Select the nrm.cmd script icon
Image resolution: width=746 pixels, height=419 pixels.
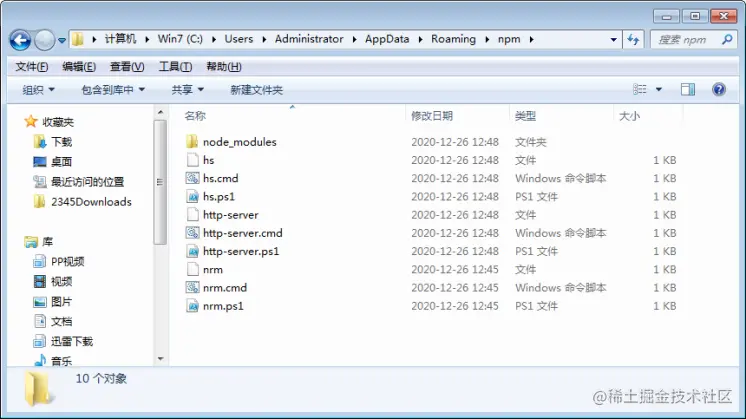point(192,287)
